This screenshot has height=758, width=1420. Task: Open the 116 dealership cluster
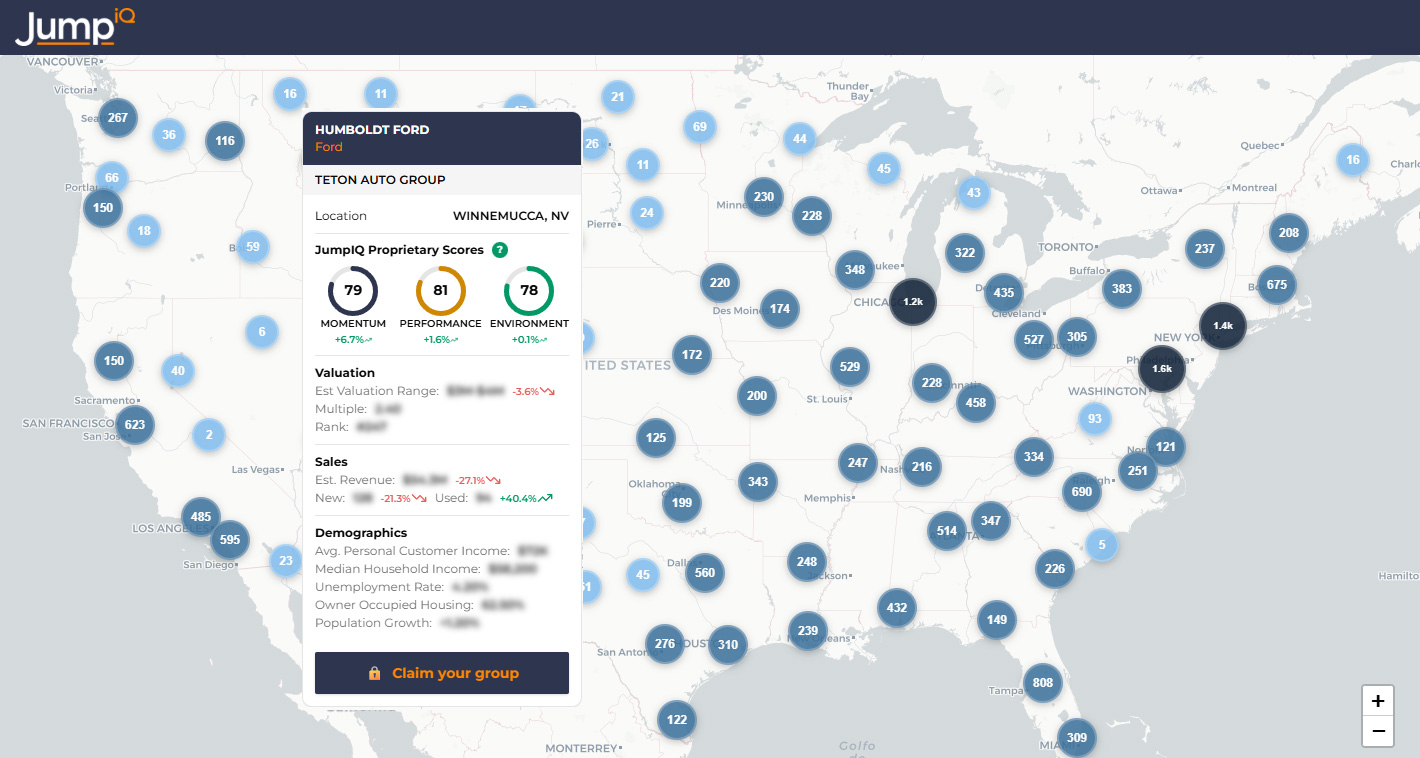[x=225, y=141]
